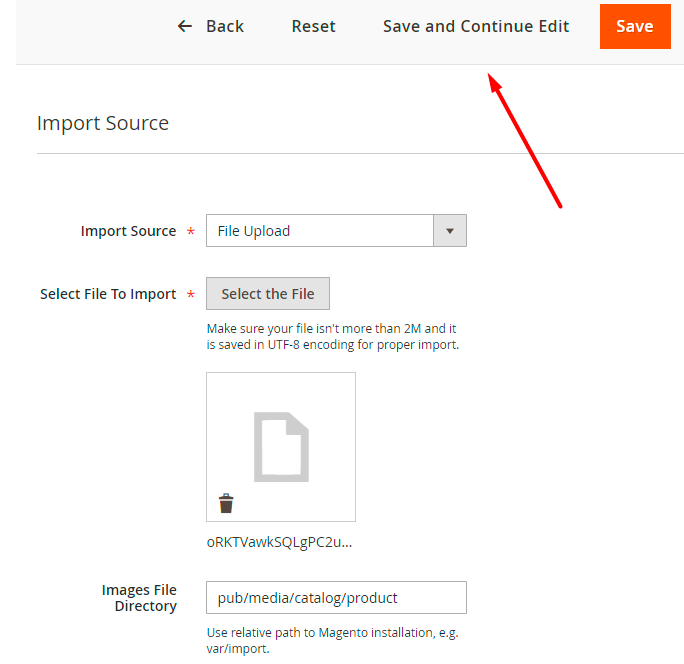Click the back arrow icon
Image resolution: width=684 pixels, height=664 pixels.
click(184, 27)
